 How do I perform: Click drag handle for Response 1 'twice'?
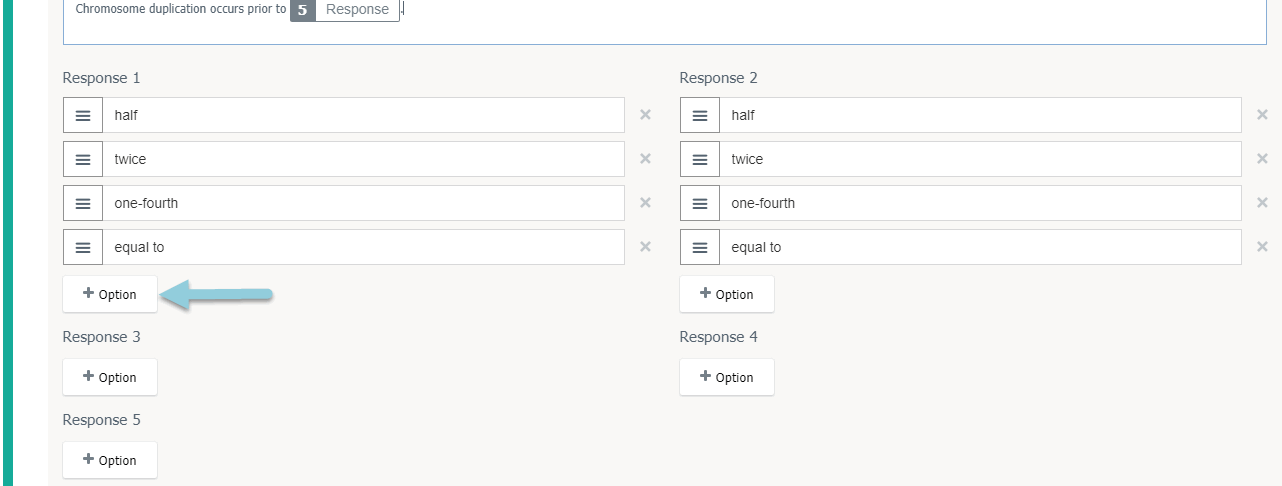[x=83, y=159]
